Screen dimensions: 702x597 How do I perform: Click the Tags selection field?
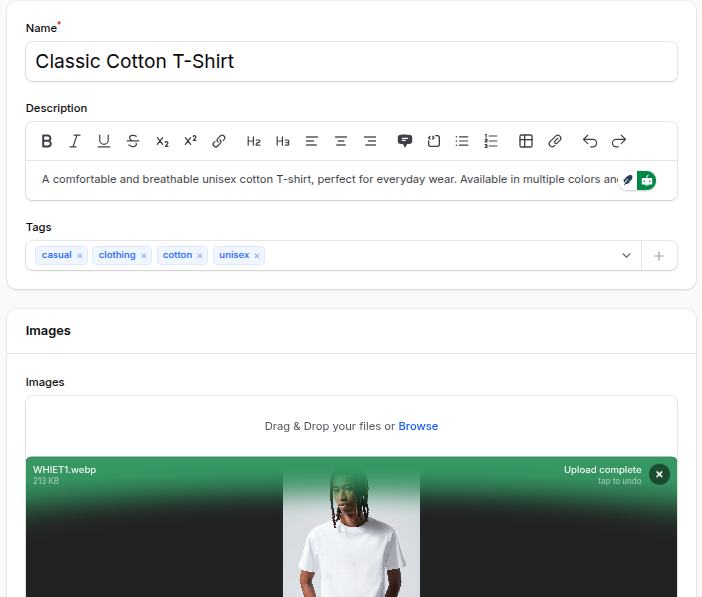(334, 256)
